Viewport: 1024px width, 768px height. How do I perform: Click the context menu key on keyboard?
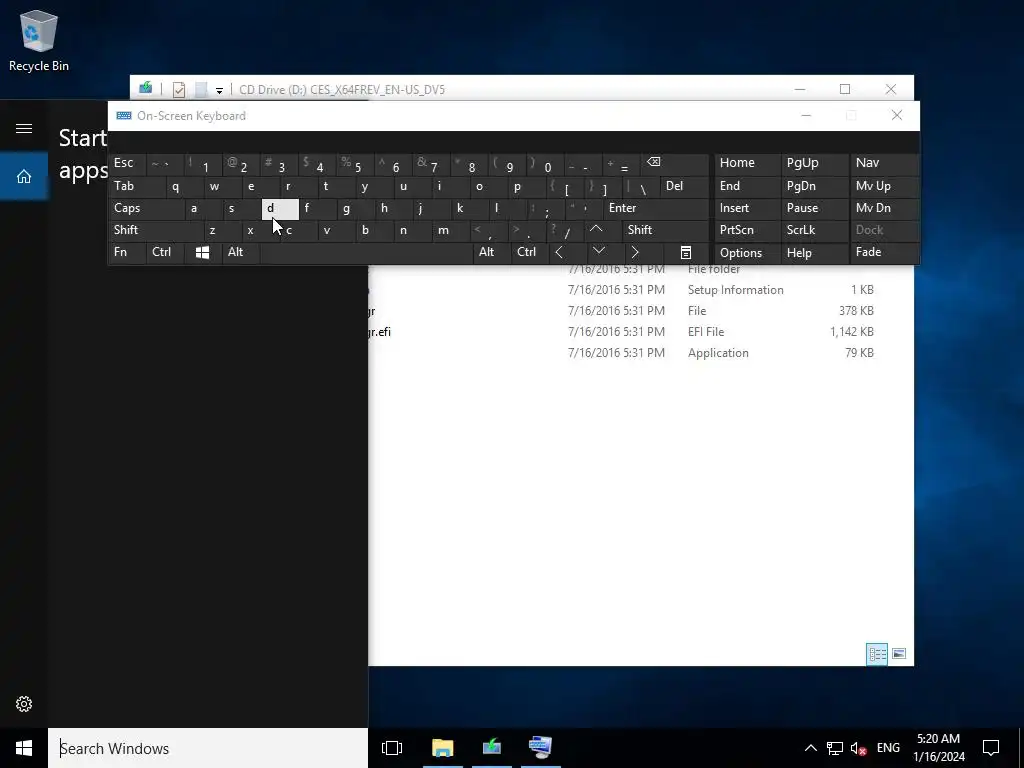click(x=686, y=252)
